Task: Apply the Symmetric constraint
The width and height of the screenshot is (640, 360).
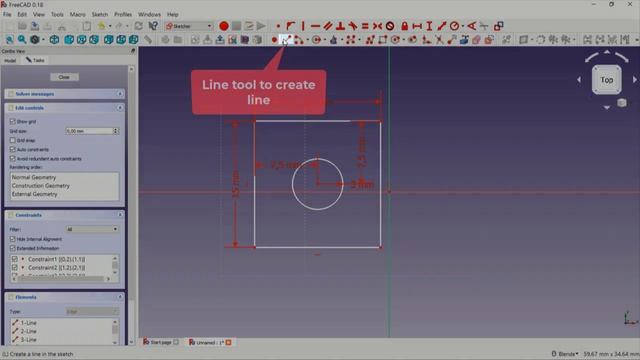Action: pos(377,26)
